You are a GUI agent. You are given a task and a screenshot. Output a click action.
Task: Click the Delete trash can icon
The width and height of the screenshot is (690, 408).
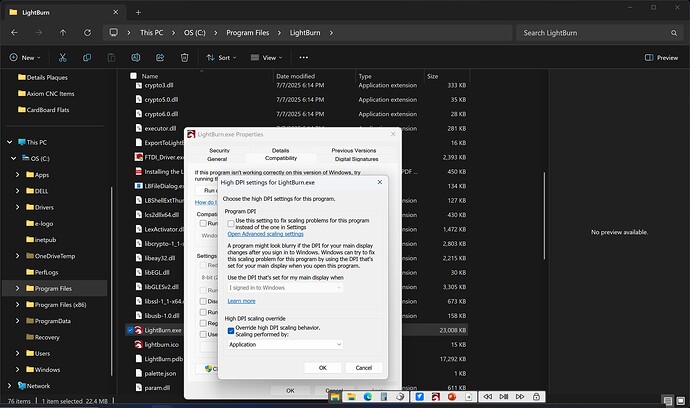coord(184,58)
